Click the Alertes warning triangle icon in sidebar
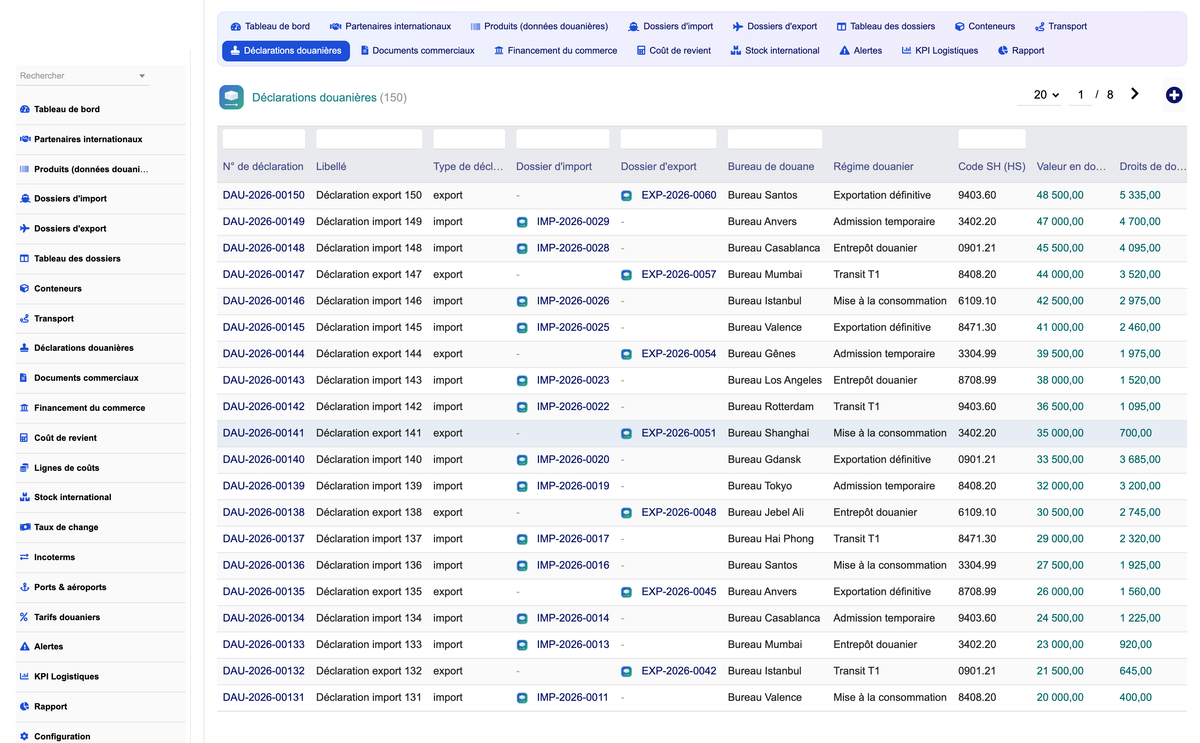The width and height of the screenshot is (1200, 743). point(25,647)
